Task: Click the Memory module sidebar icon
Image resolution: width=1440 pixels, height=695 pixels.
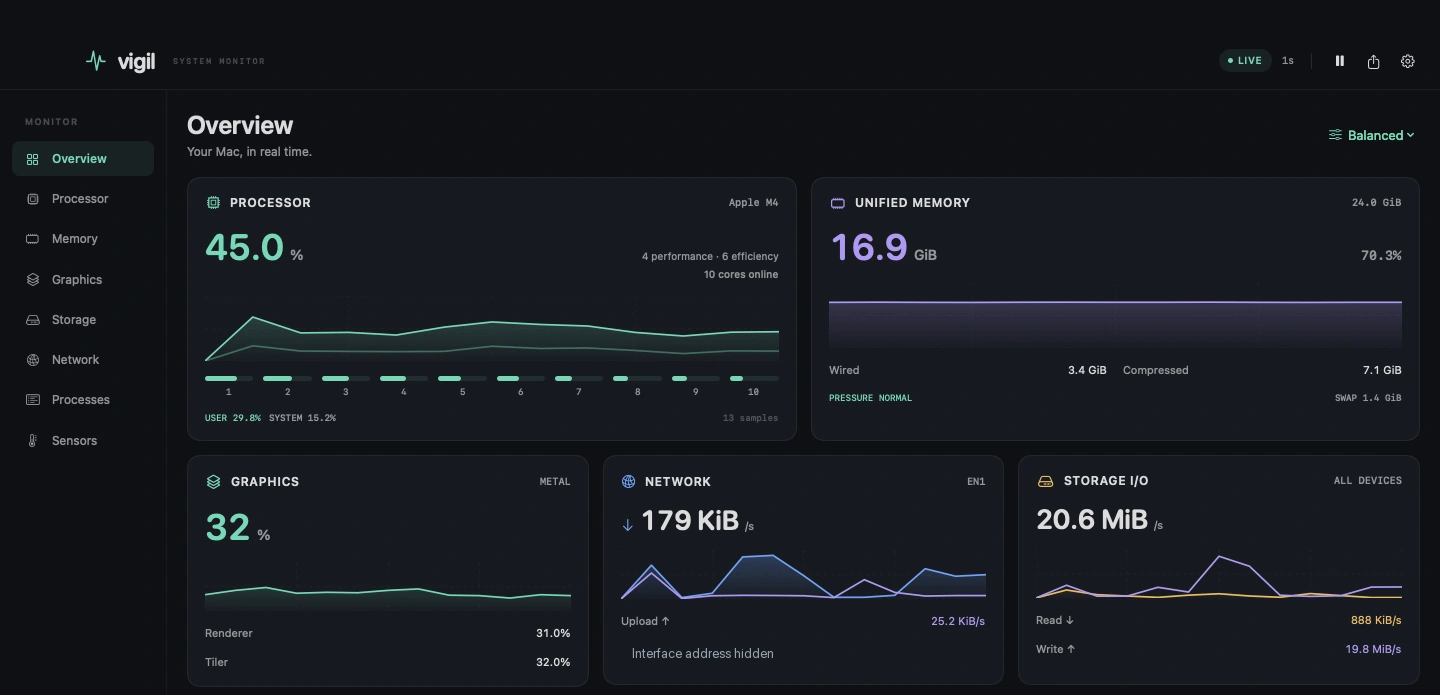Action: tap(33, 239)
